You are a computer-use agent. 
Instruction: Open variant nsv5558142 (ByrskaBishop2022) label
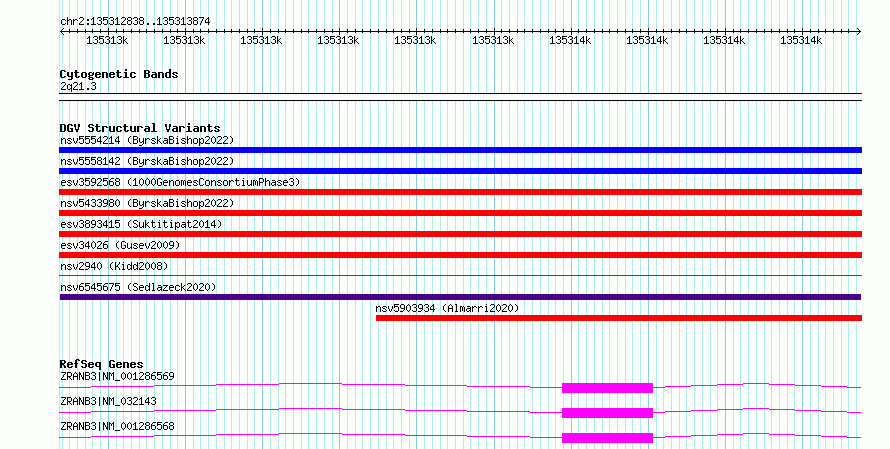coord(147,161)
